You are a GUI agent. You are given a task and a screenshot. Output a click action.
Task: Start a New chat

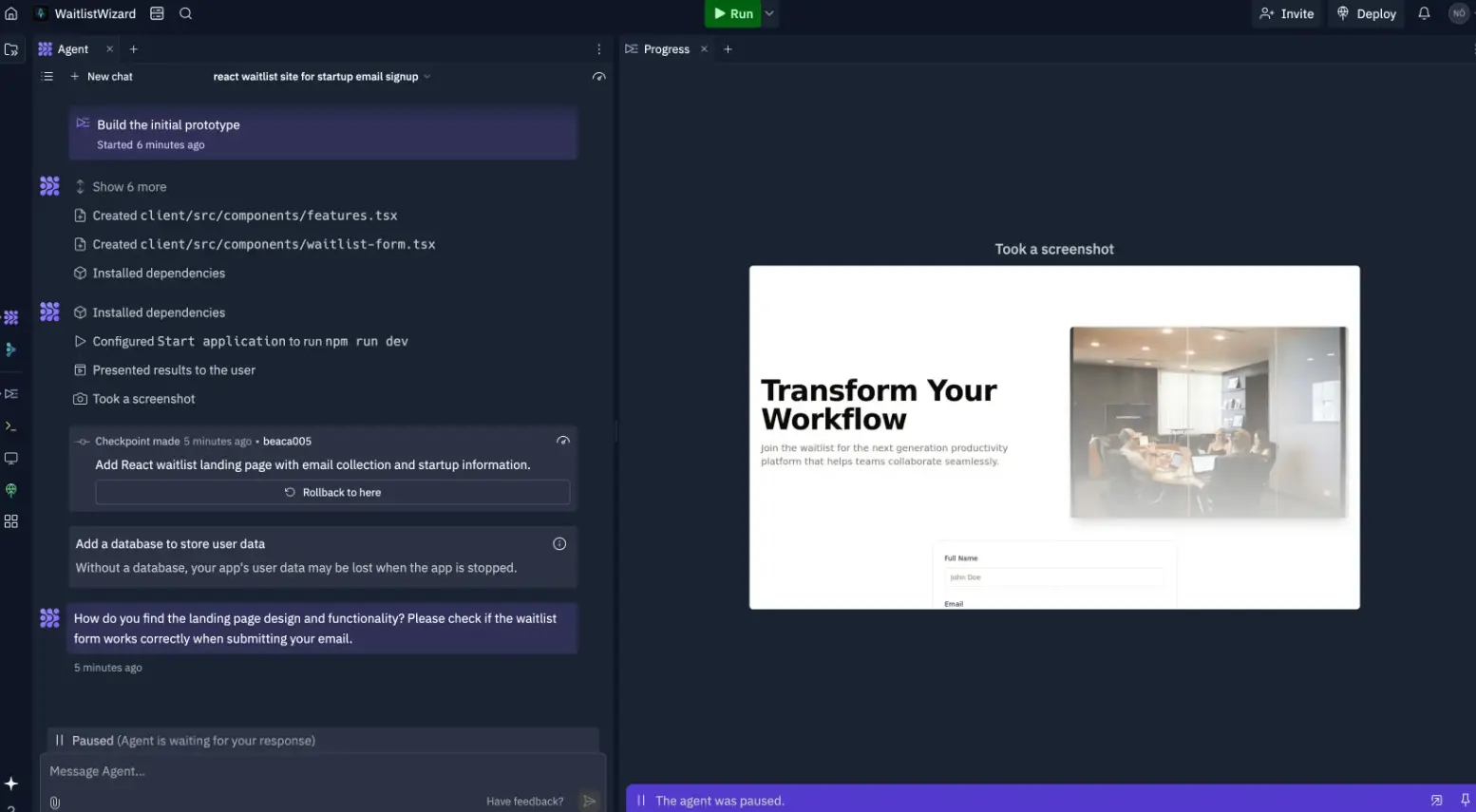pyautogui.click(x=101, y=77)
